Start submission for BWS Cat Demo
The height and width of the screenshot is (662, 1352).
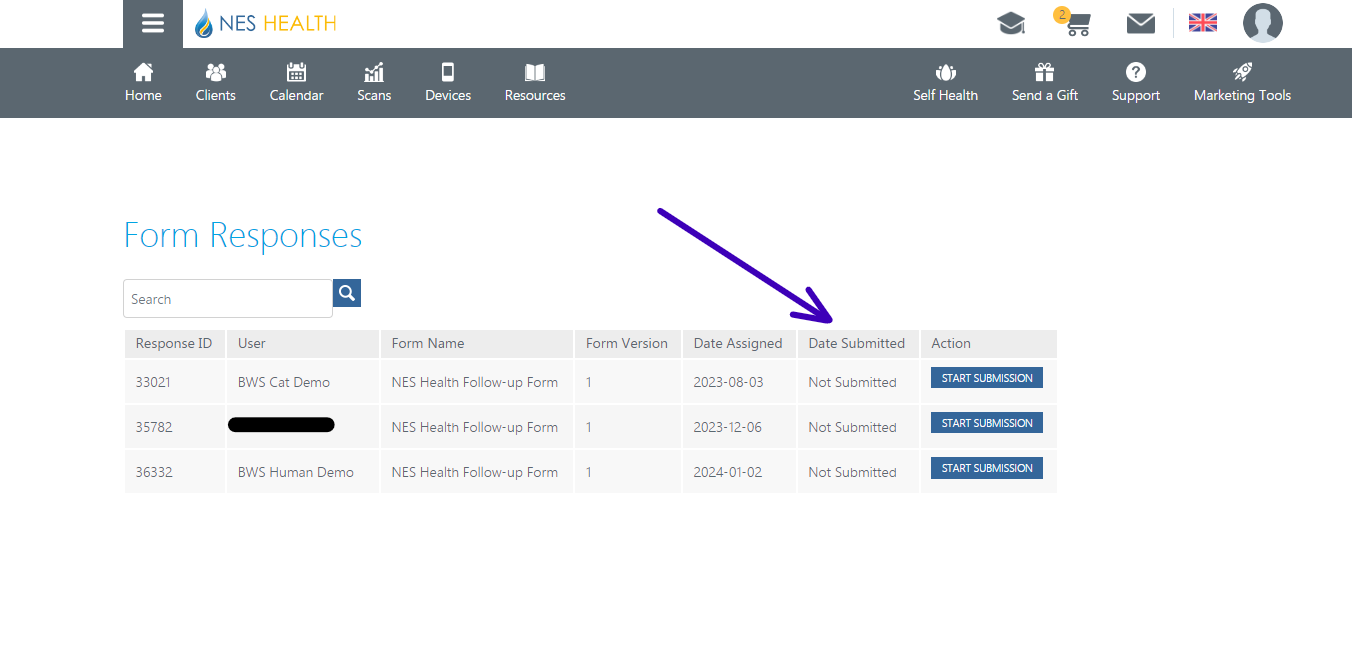point(987,378)
